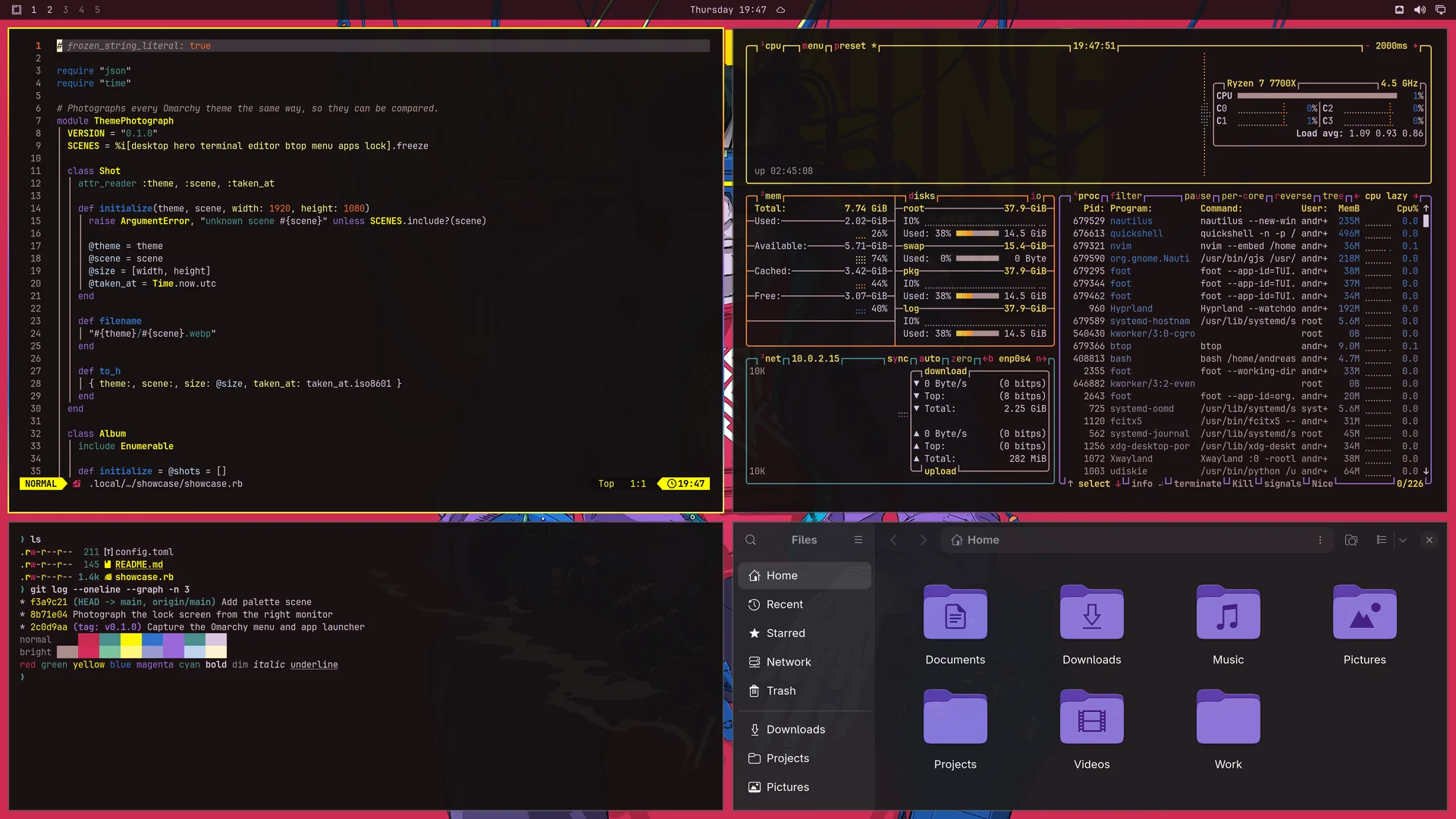Select the Work folder icon
The height and width of the screenshot is (819, 1456).
pyautogui.click(x=1228, y=717)
